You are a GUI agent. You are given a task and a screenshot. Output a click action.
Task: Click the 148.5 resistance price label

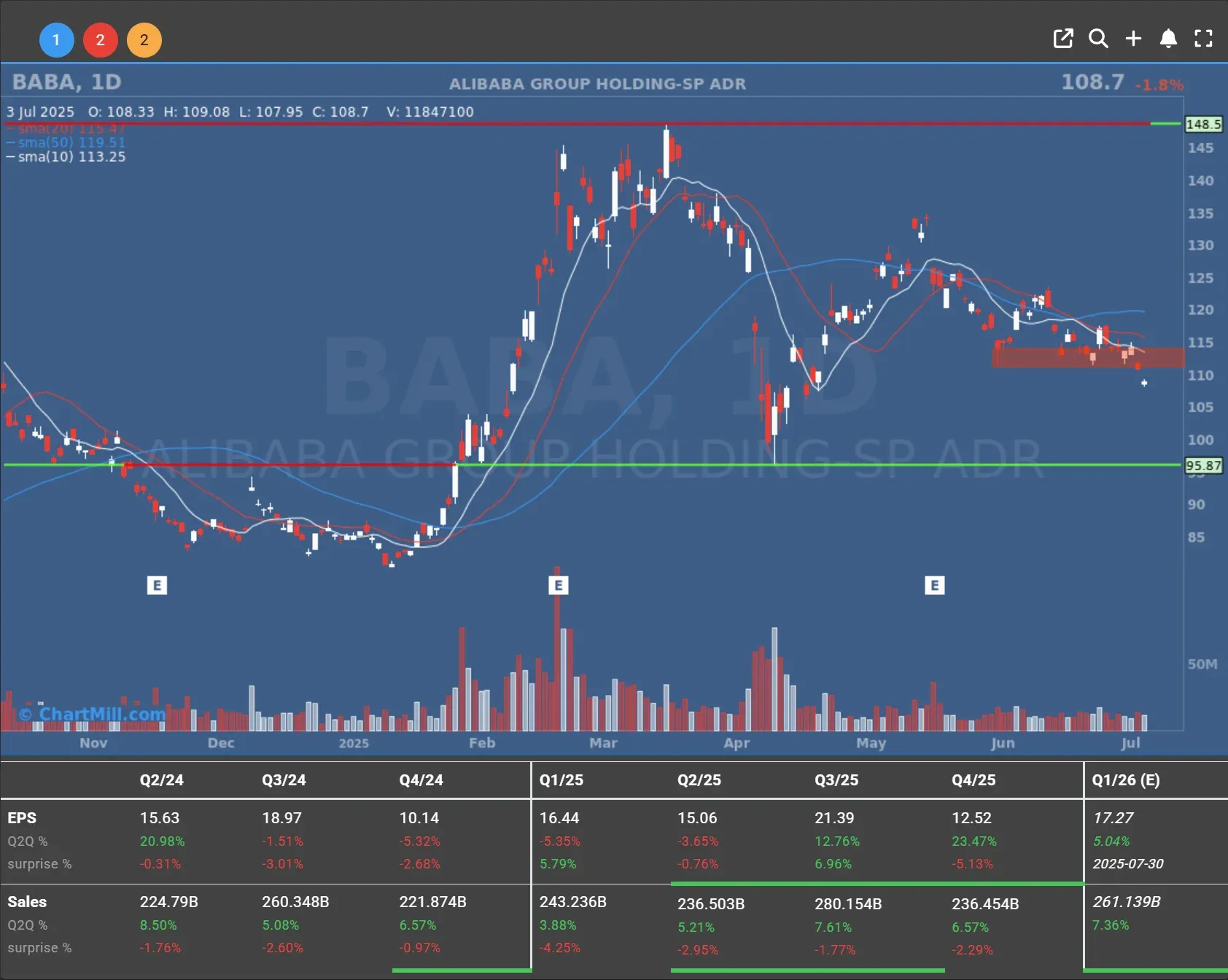(1203, 124)
